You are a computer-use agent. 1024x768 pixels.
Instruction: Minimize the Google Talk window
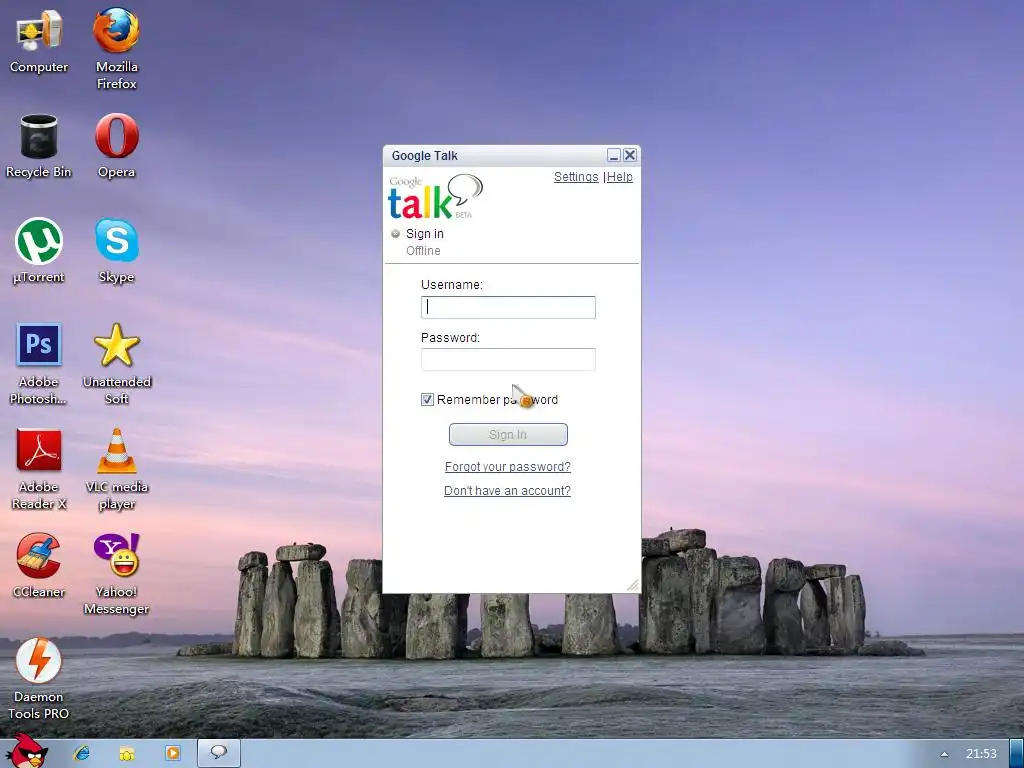(613, 155)
